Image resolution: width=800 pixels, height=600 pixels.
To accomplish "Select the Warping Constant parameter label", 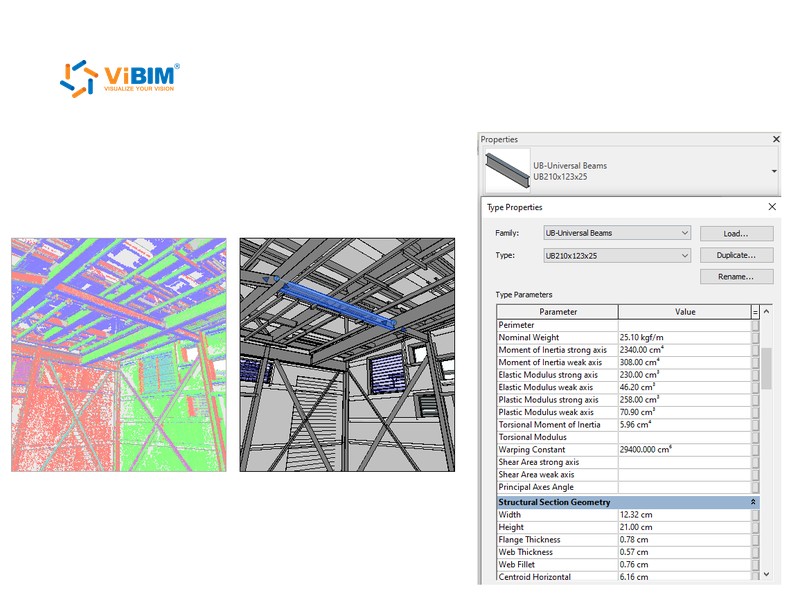I will tap(532, 449).
